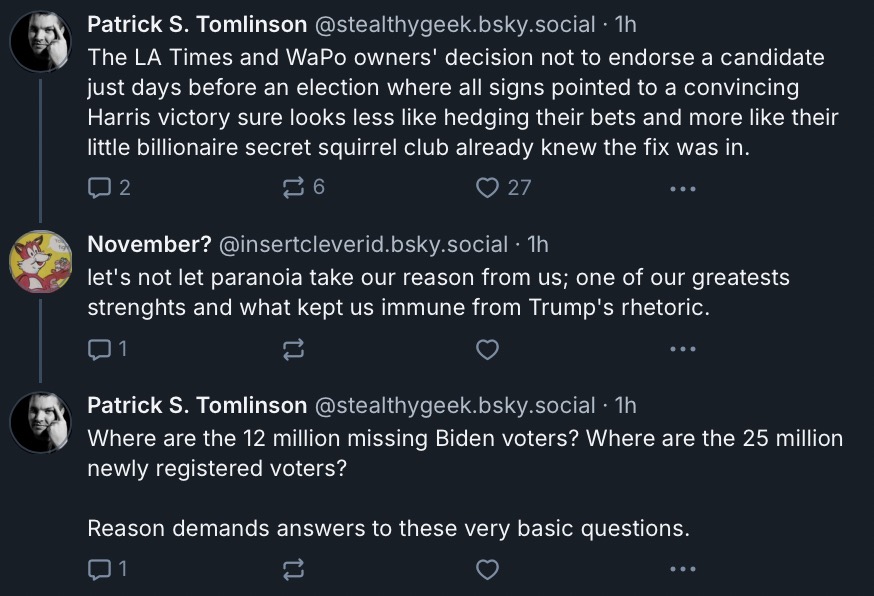Open more options on first Tomlinson post
Screen dimensions: 874x596
(x=683, y=189)
